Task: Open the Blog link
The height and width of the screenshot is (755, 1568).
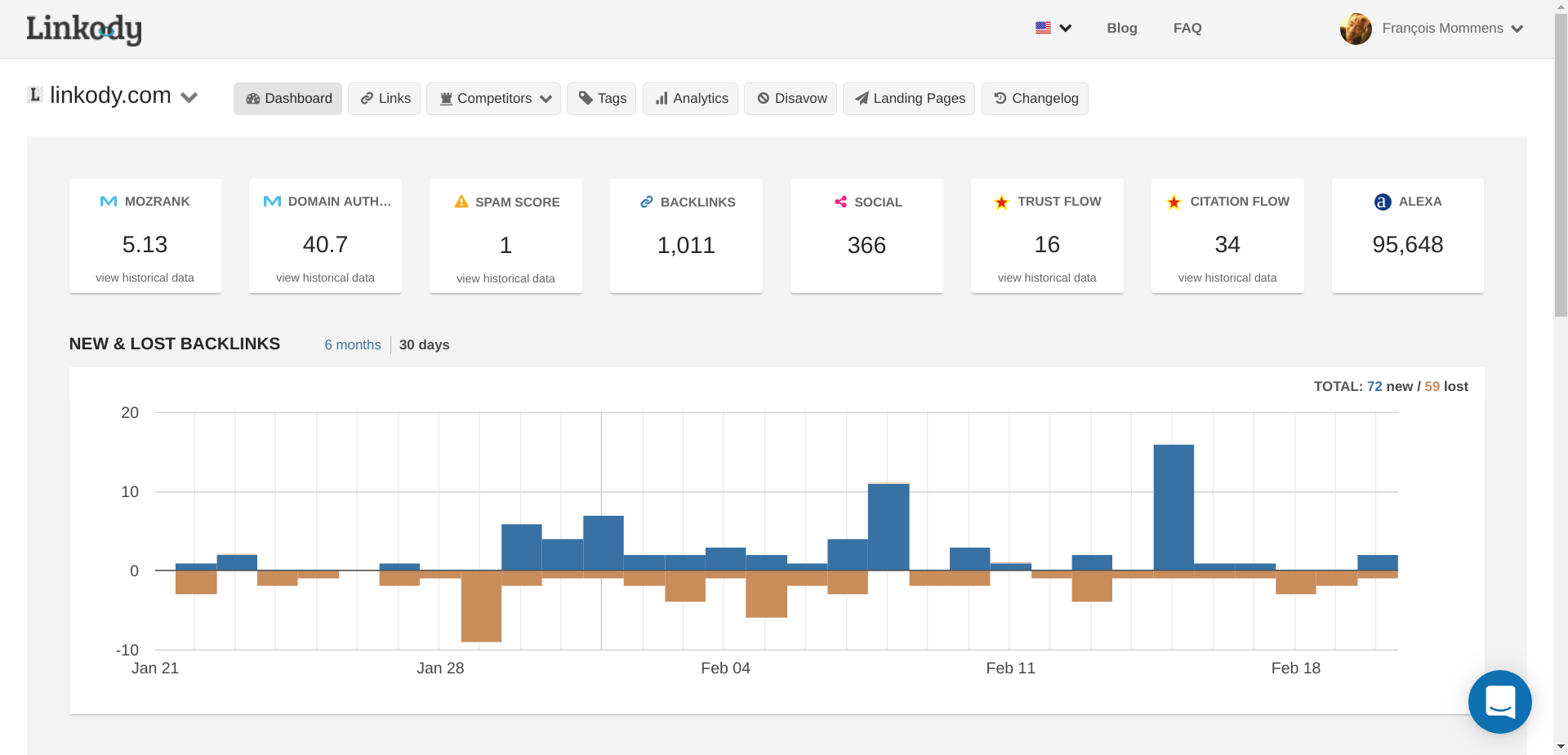Action: tap(1122, 28)
